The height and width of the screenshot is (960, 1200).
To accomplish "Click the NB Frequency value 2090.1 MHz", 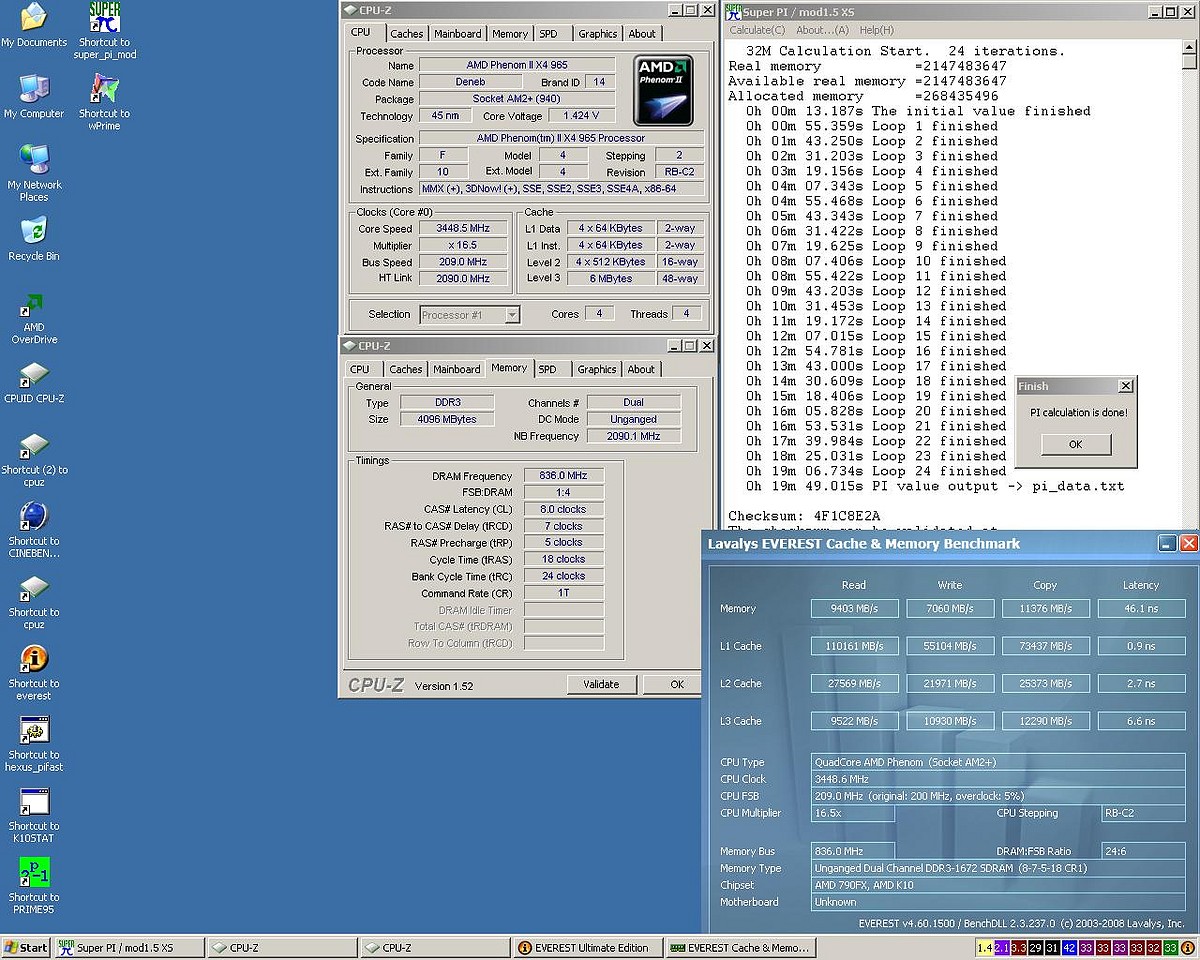I will pyautogui.click(x=634, y=436).
